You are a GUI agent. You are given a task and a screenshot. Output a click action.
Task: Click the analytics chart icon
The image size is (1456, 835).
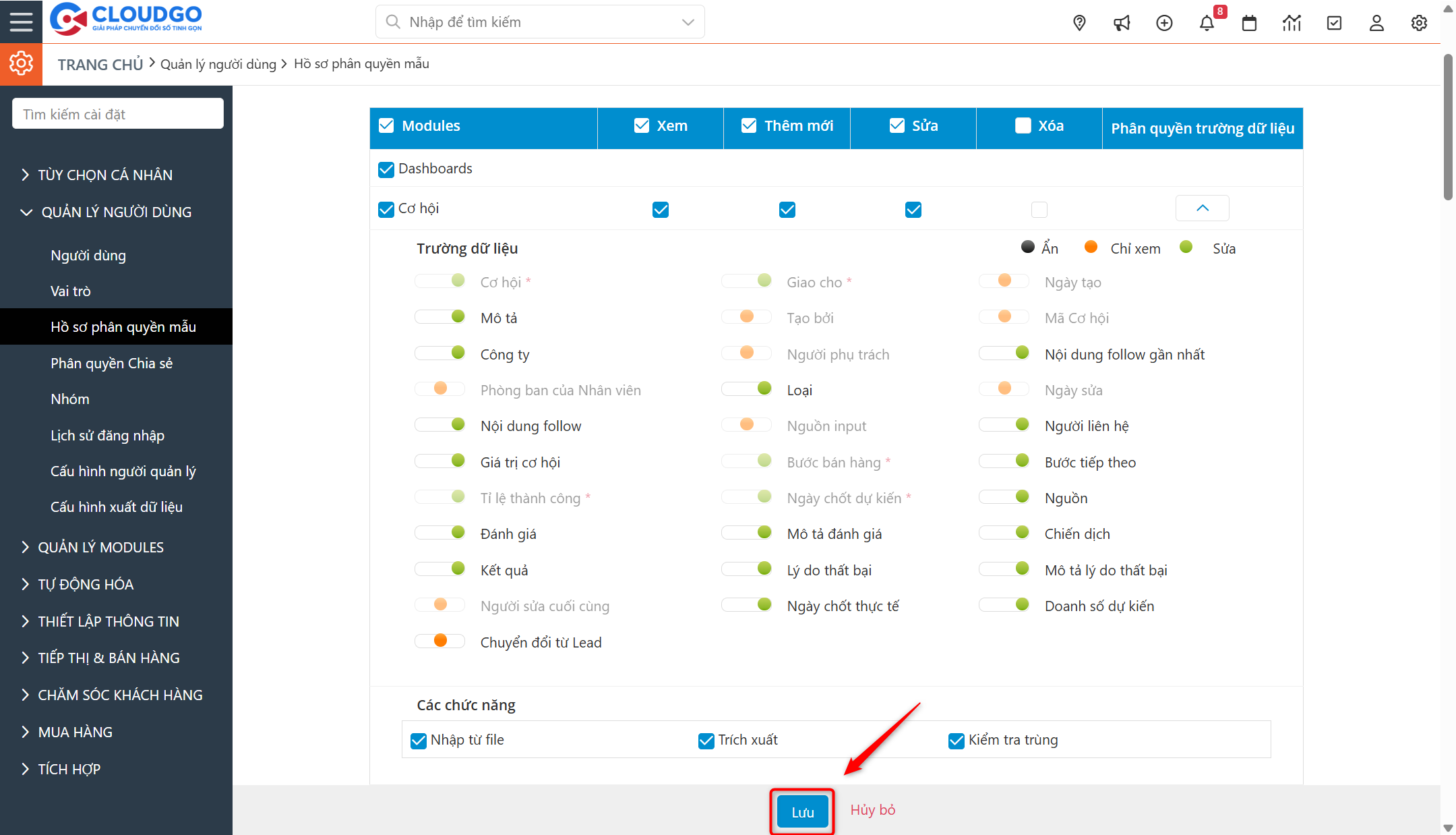[x=1292, y=23]
